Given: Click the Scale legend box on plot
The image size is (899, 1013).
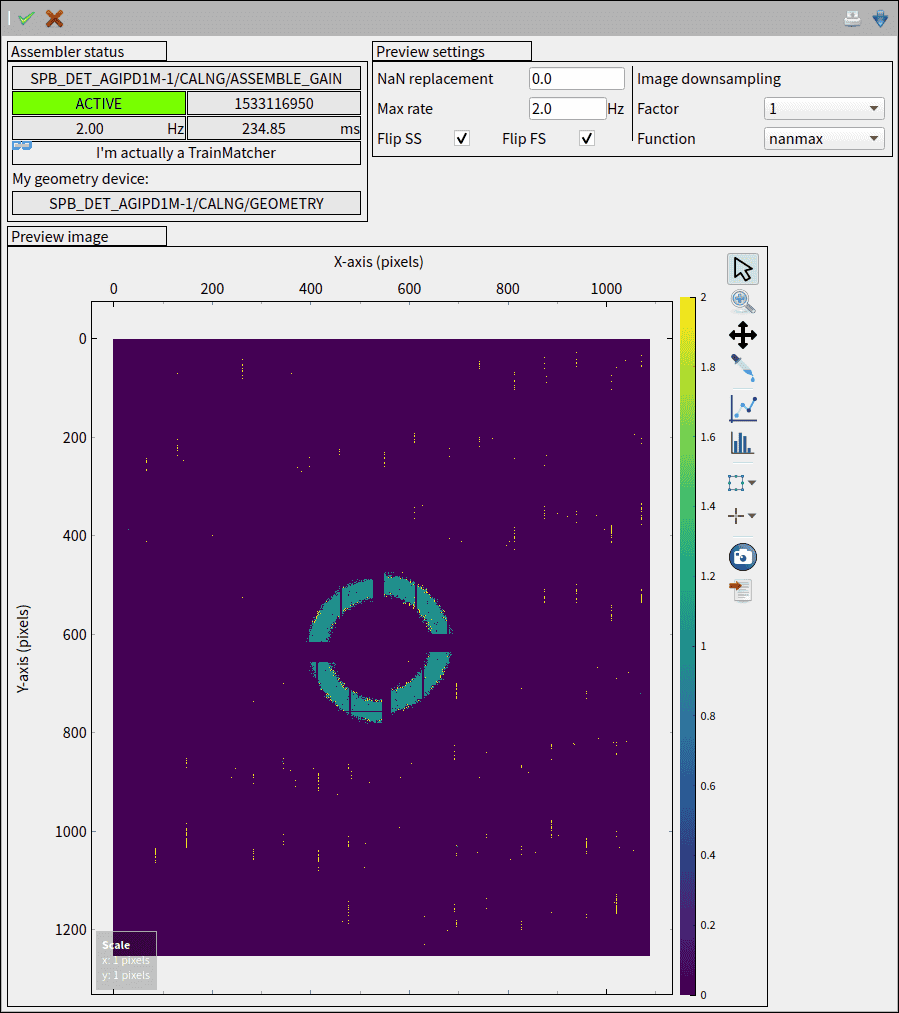Looking at the screenshot, I should pyautogui.click(x=127, y=960).
